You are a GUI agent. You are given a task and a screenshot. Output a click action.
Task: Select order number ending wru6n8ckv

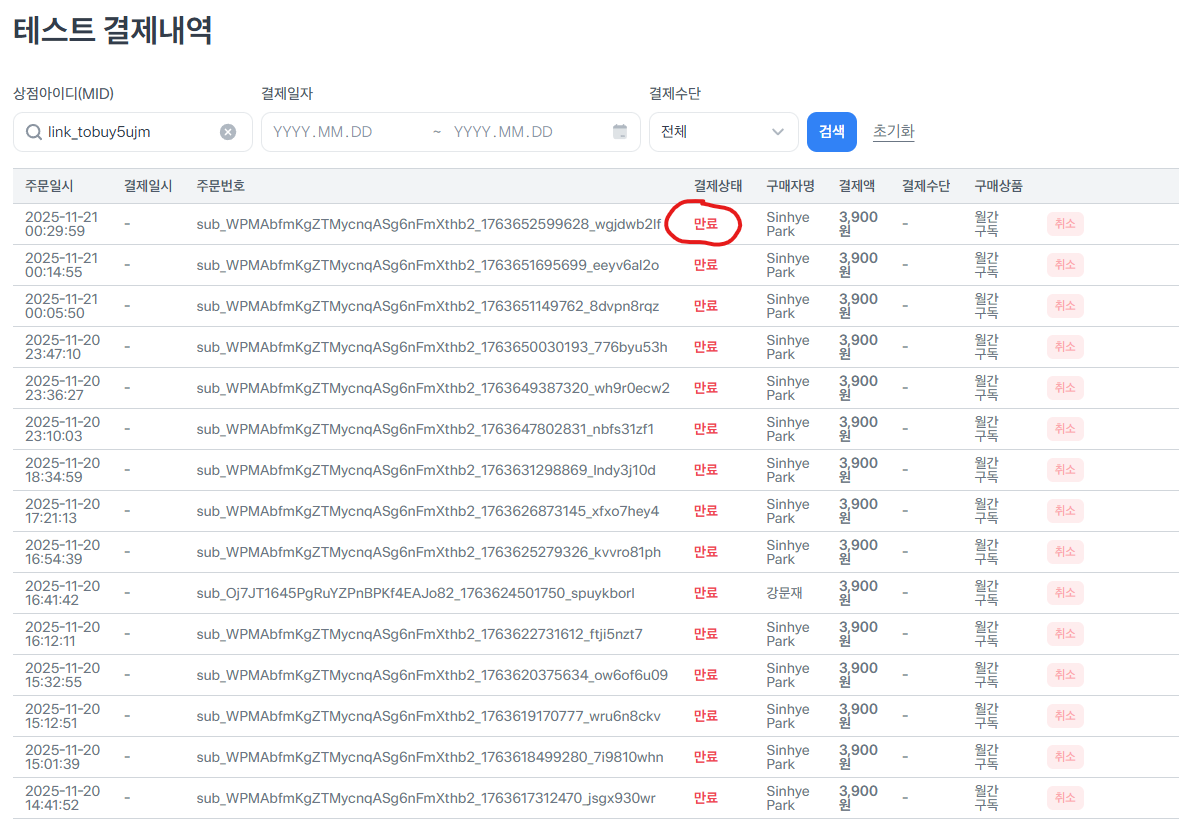pyautogui.click(x=429, y=716)
